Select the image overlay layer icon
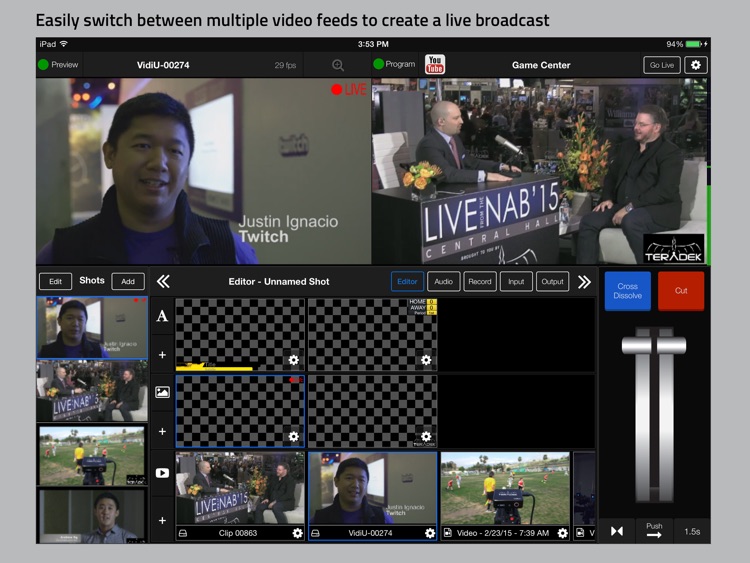This screenshot has width=750, height=563. [x=162, y=392]
